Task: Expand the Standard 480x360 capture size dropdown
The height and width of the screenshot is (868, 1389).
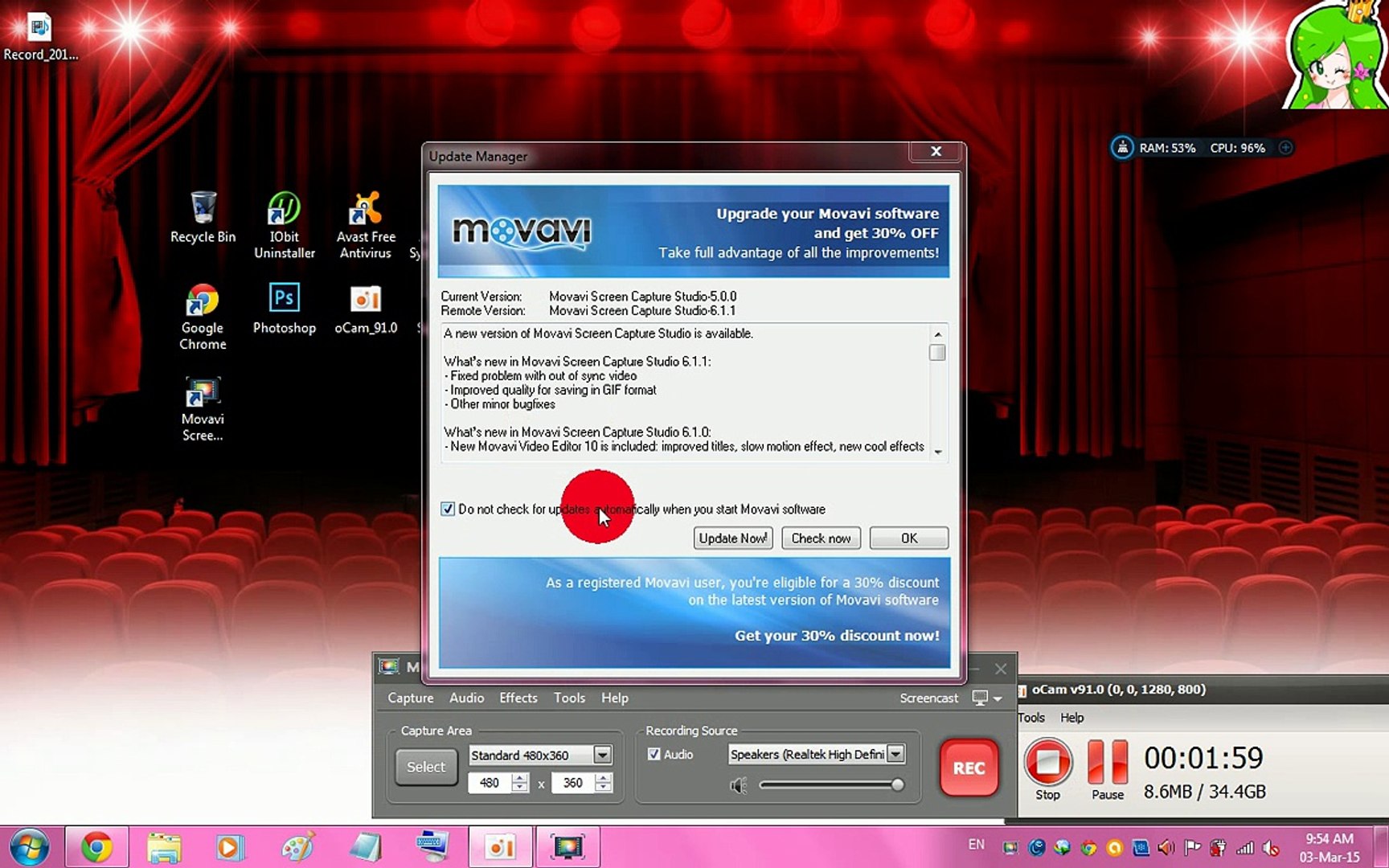Action: [602, 755]
